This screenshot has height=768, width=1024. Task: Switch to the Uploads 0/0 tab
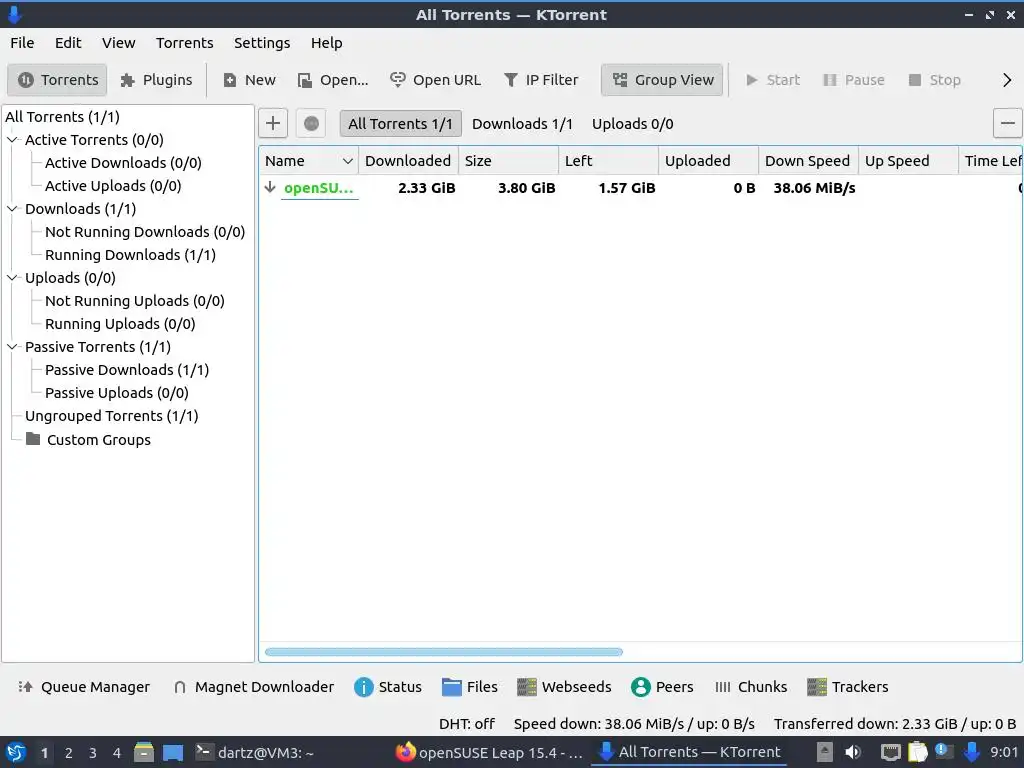tap(632, 123)
